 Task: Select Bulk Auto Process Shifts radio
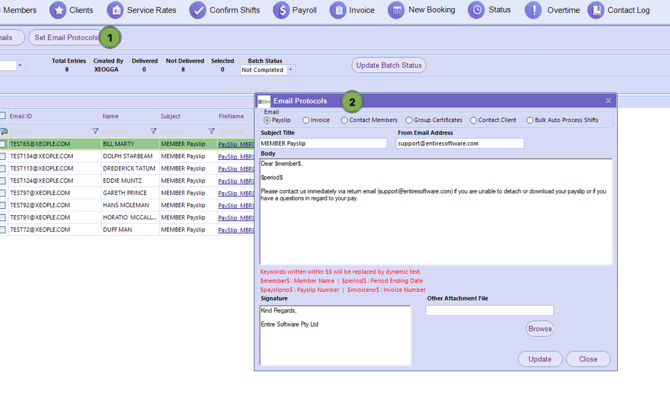point(530,121)
